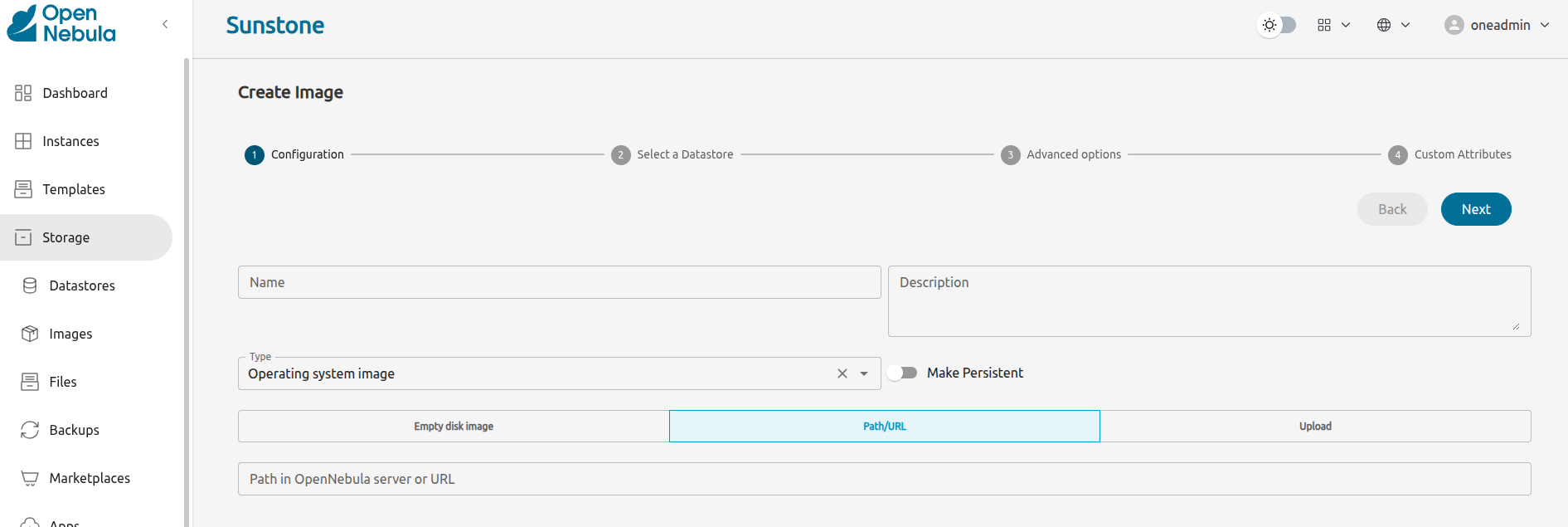Viewport: 1568px width, 527px height.
Task: Click the Dashboard icon in sidebar
Action: 23,93
